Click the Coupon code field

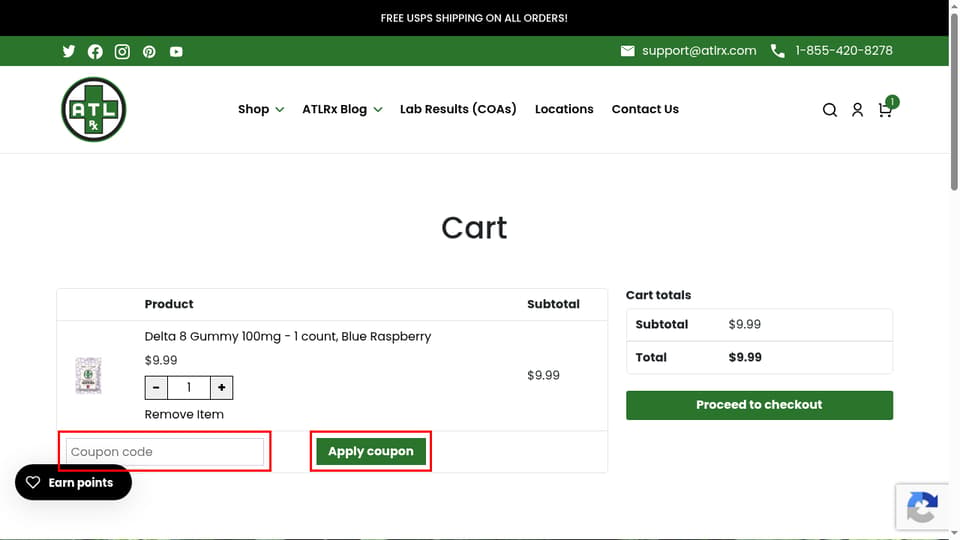click(165, 452)
